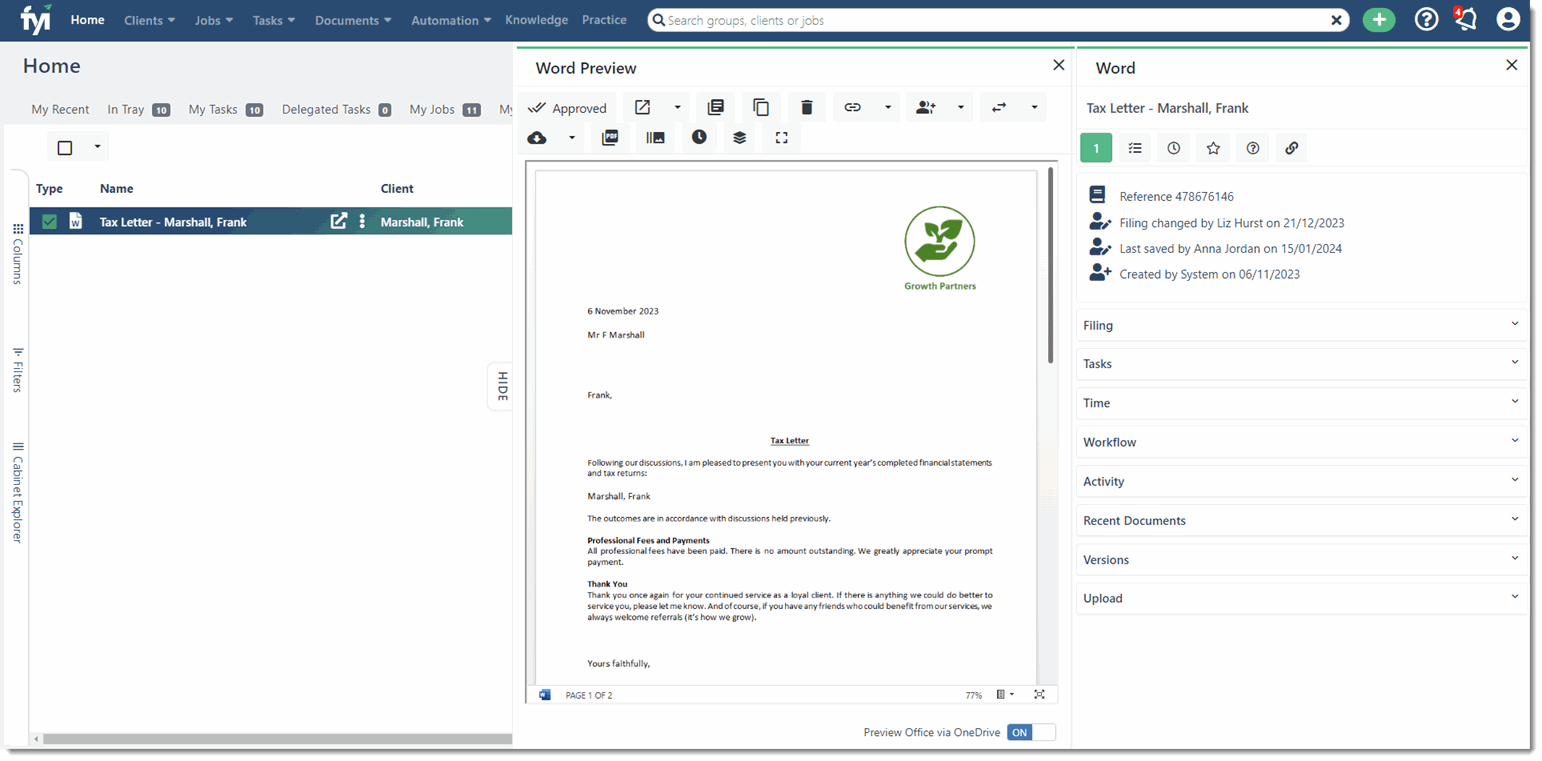Open the Documents menu

[x=354, y=20]
